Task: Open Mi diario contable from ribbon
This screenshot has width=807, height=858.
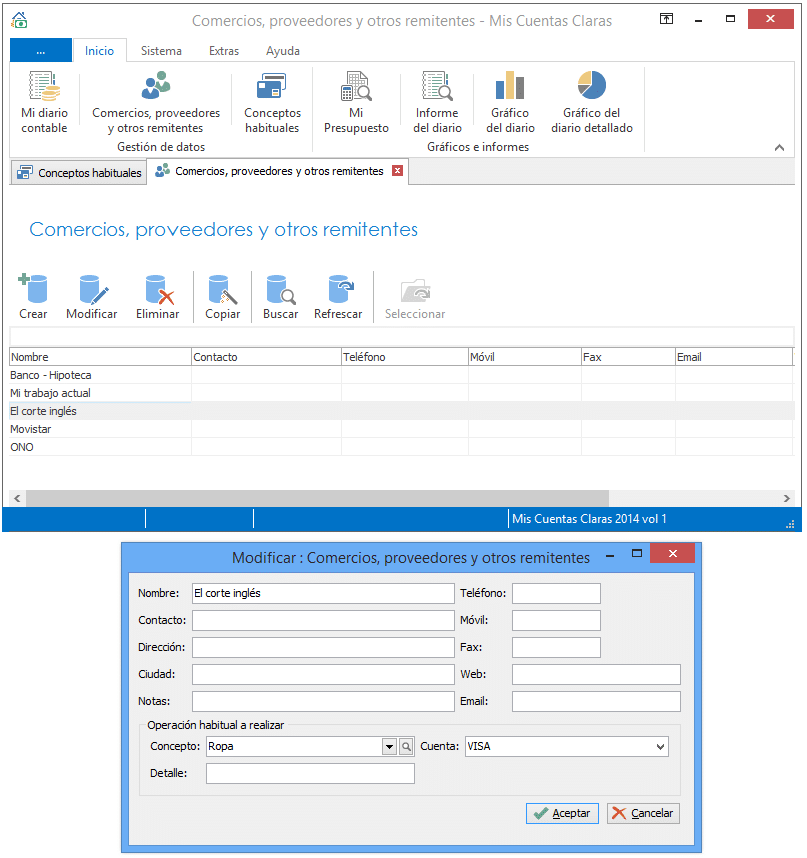Action: [x=44, y=103]
